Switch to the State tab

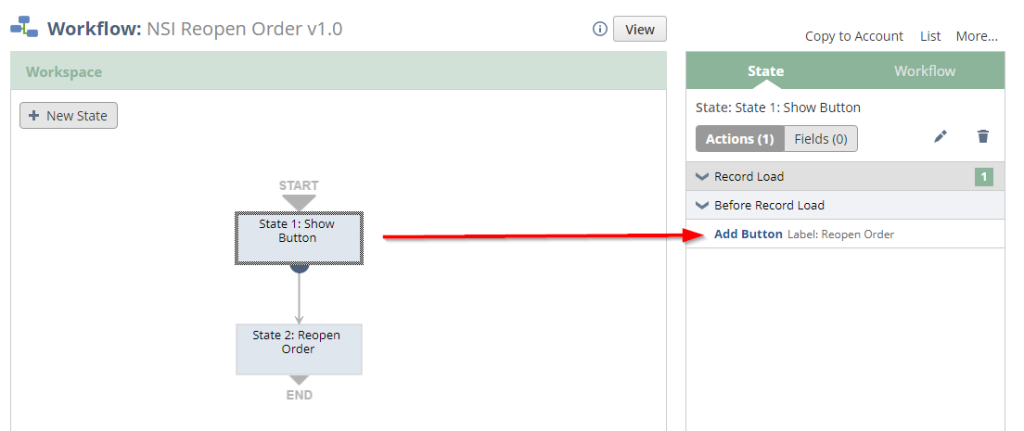765,71
